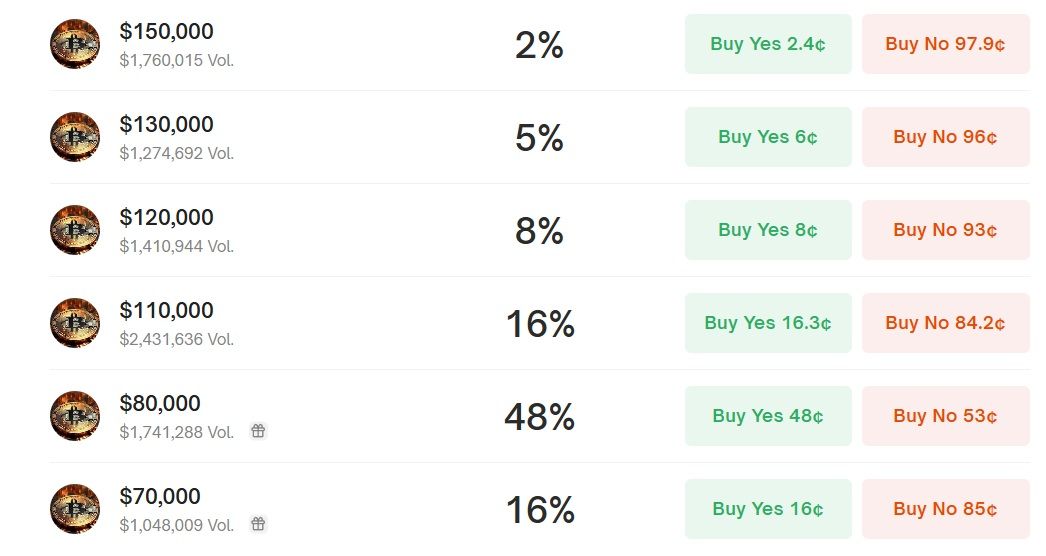Click the Bitcoin icon beside $80,000

click(75, 416)
